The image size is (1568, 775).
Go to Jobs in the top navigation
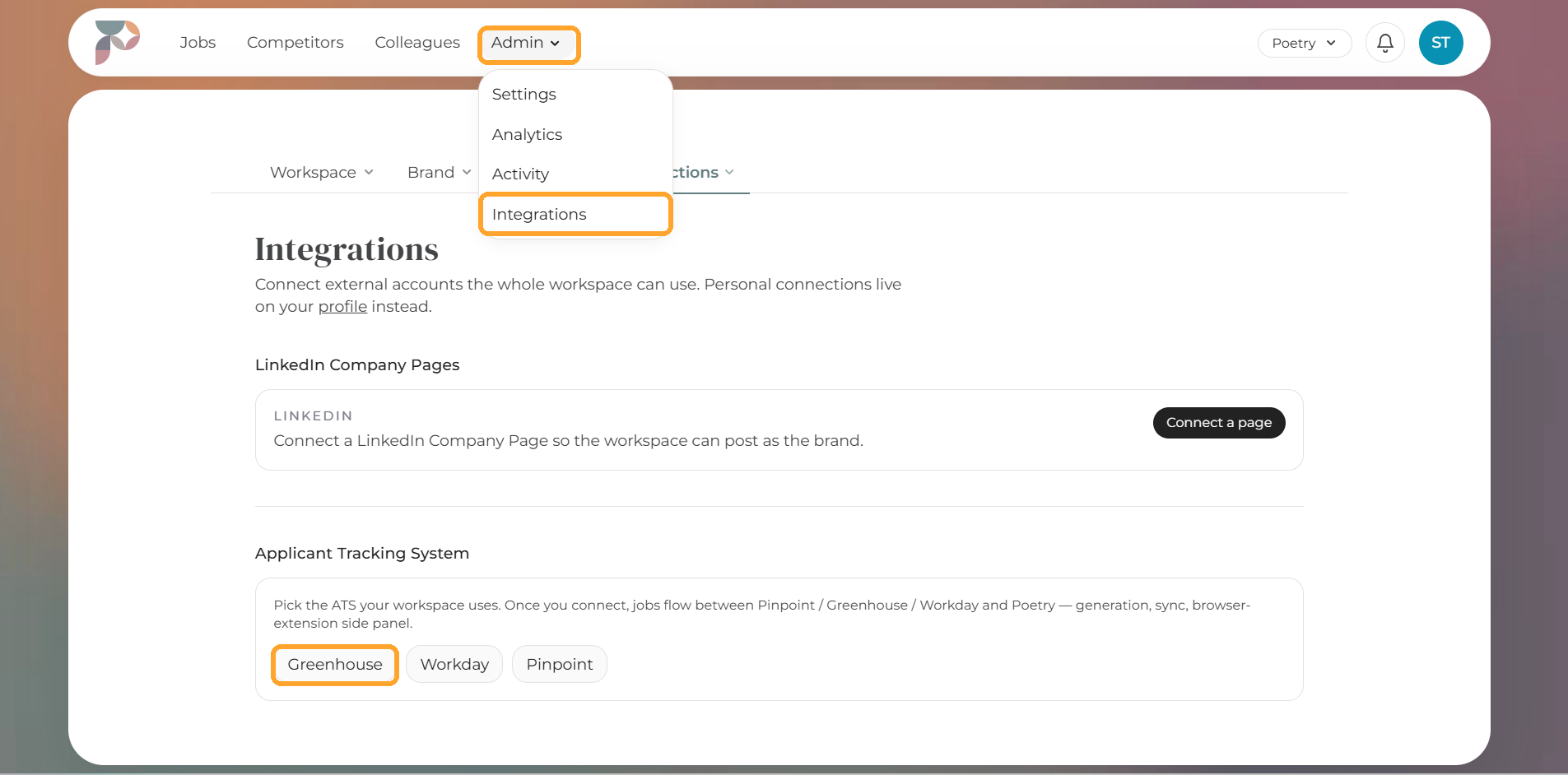(198, 43)
